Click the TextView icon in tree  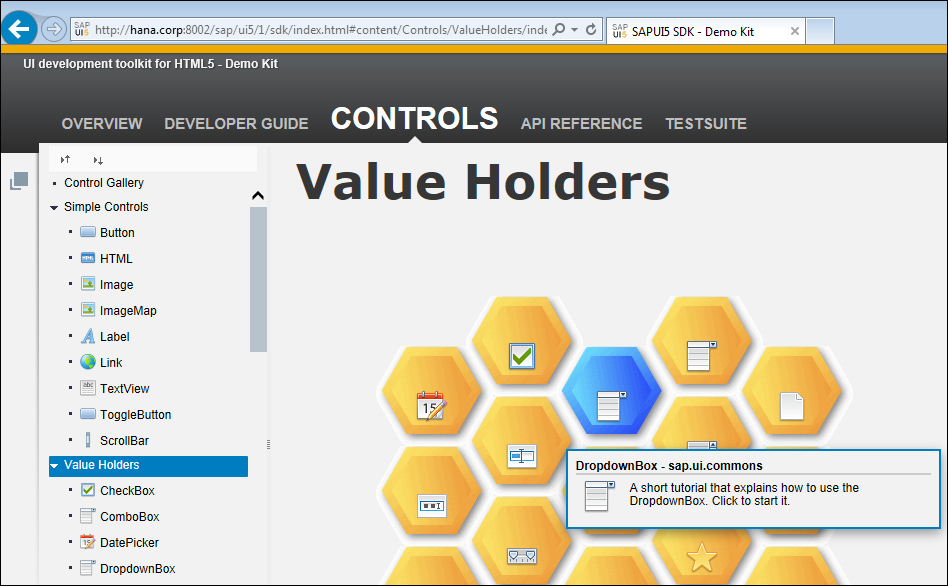click(88, 388)
